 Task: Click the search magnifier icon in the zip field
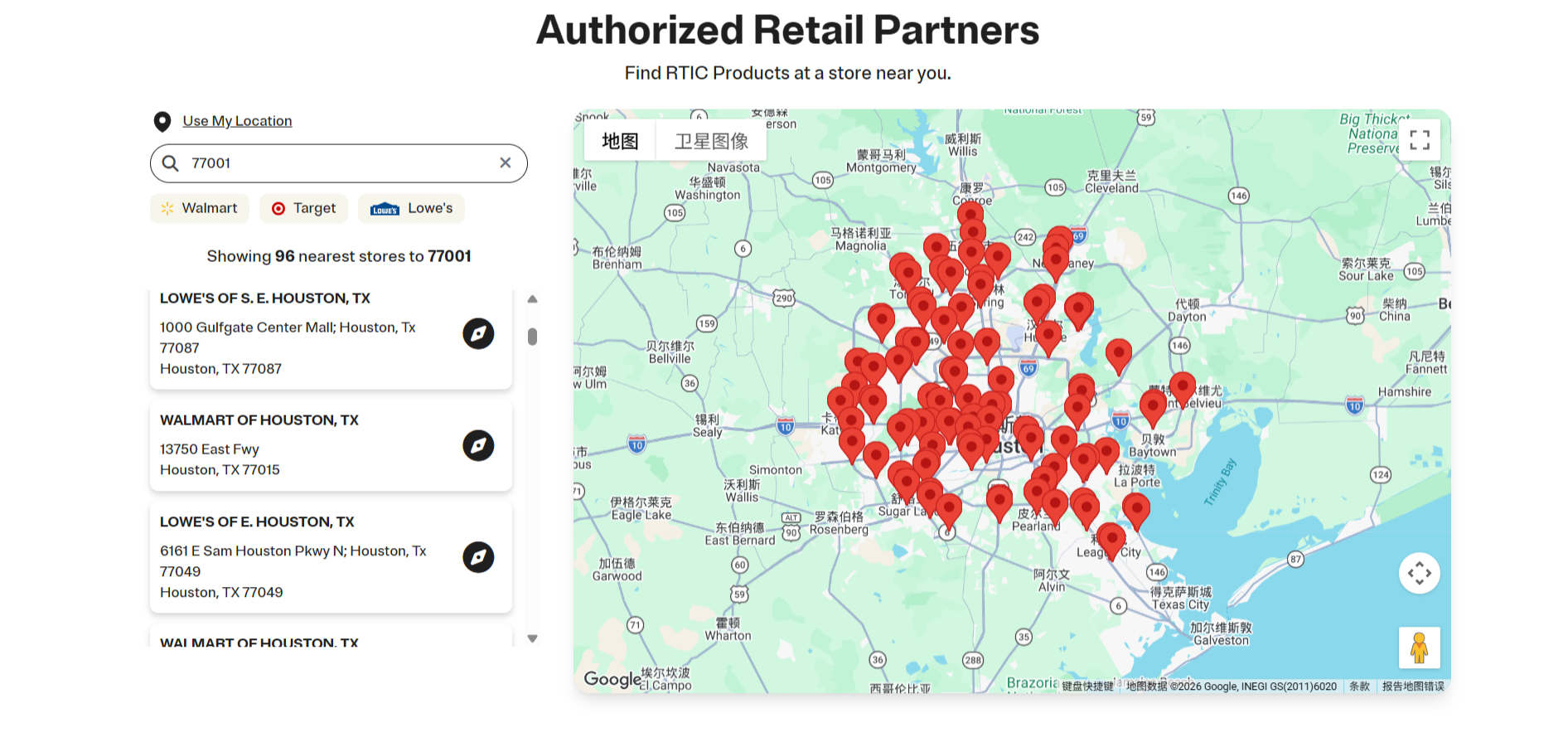[171, 163]
